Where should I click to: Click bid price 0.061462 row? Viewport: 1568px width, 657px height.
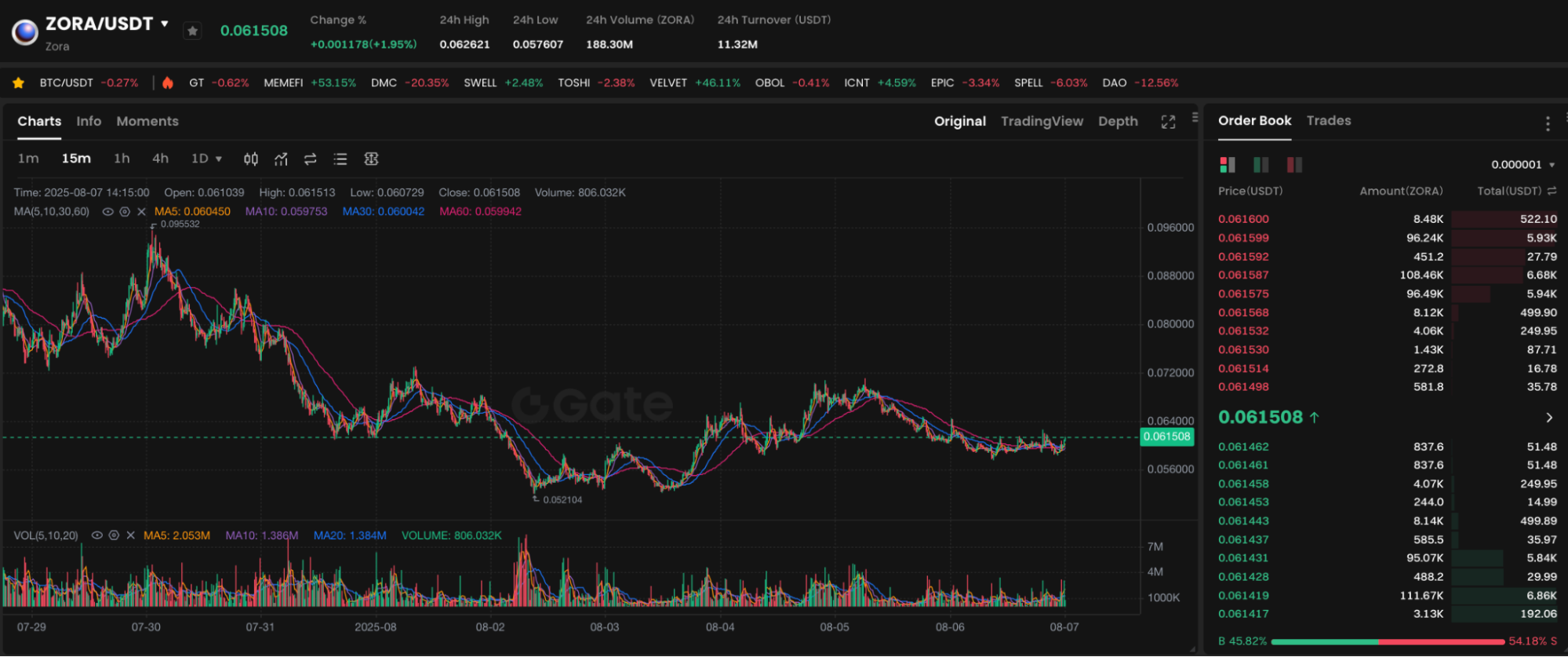tap(1387, 447)
